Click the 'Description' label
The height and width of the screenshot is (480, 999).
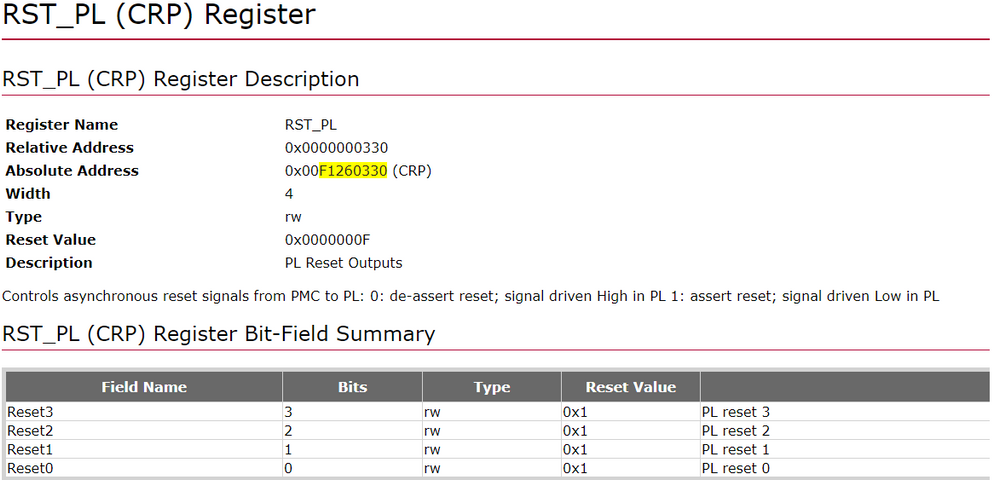(49, 263)
